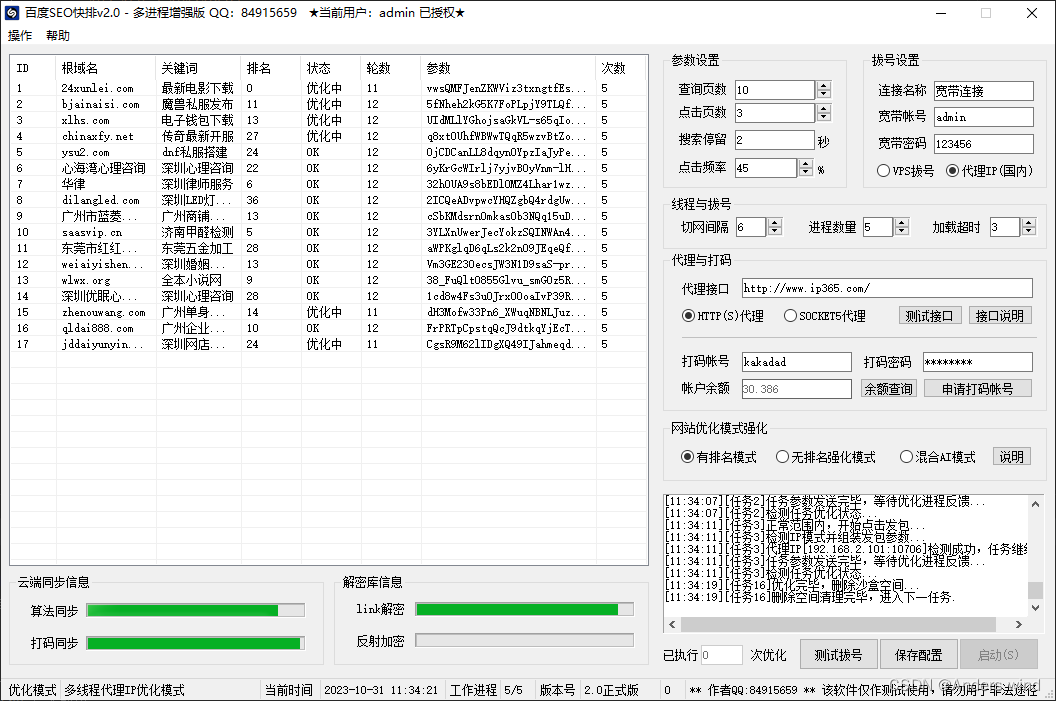Open the 操作 menu
This screenshot has width=1056, height=701.
[x=20, y=36]
